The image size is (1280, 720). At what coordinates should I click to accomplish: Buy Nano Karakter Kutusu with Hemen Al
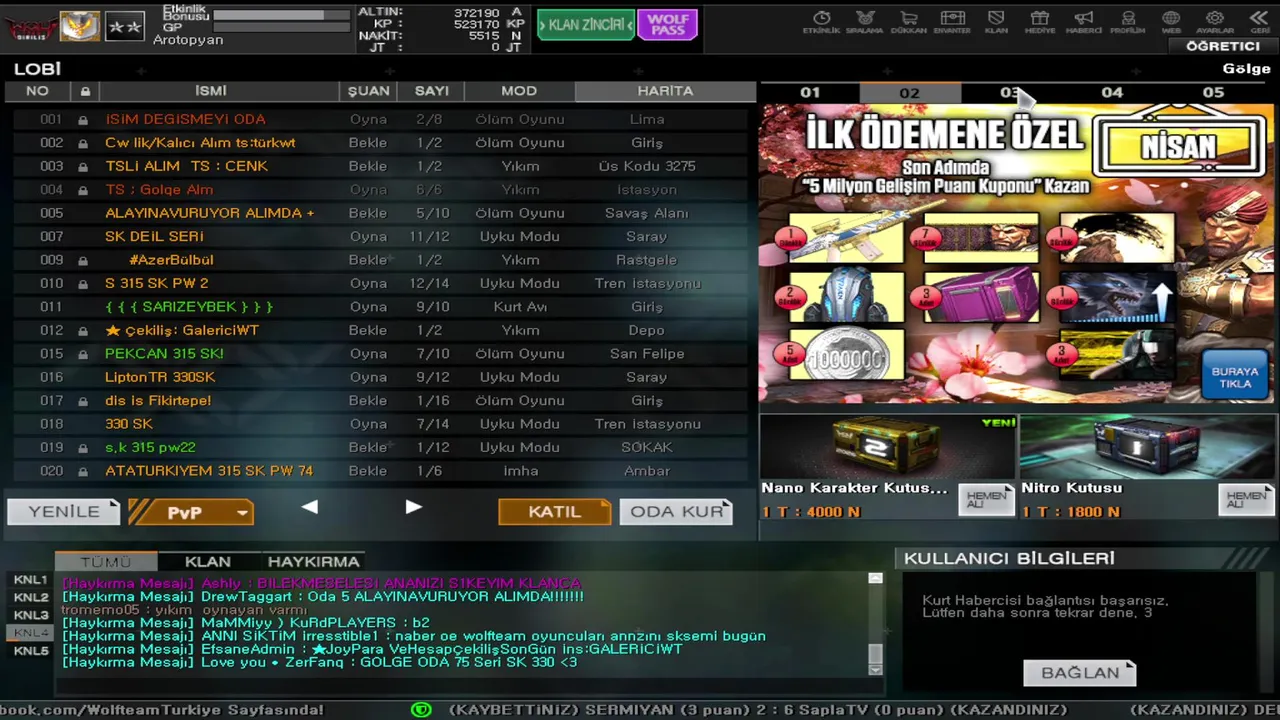(x=986, y=498)
